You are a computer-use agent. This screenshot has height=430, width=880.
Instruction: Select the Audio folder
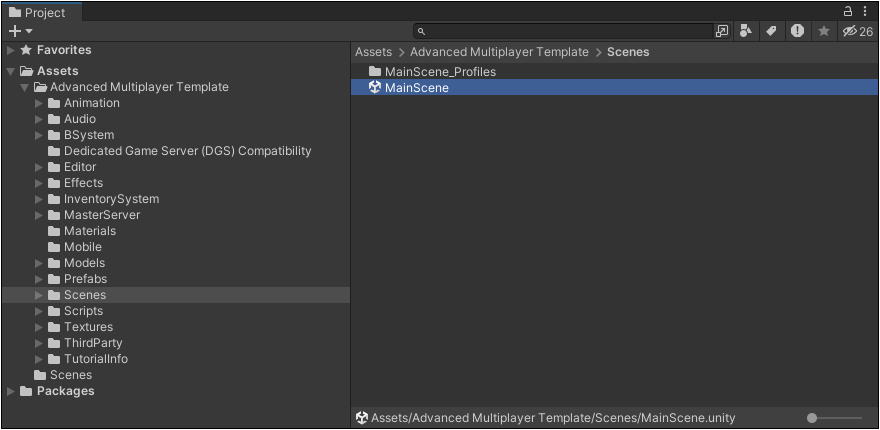point(176,120)
